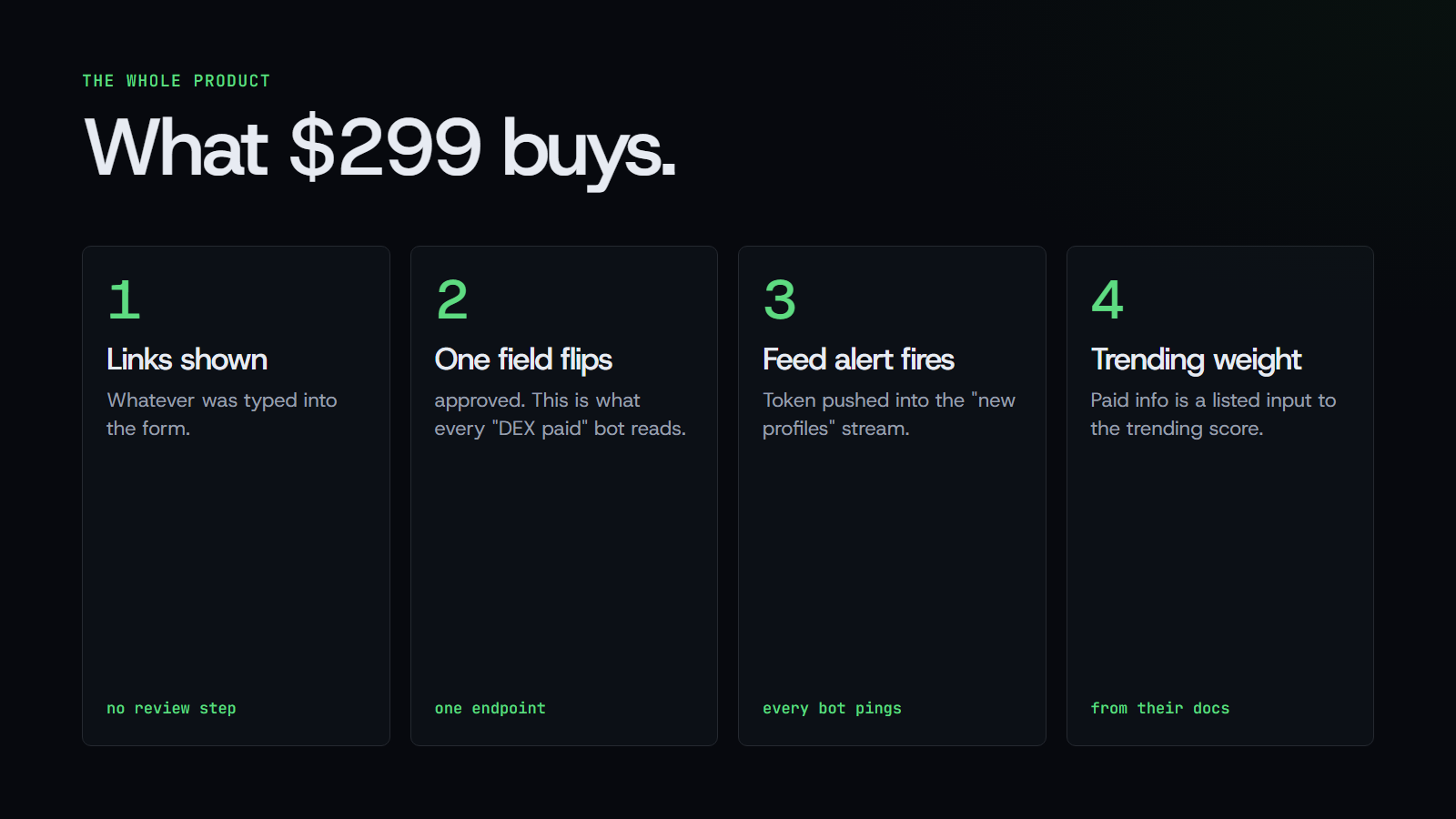
Task: Click the "one endpoint" footer tag
Action: point(490,708)
